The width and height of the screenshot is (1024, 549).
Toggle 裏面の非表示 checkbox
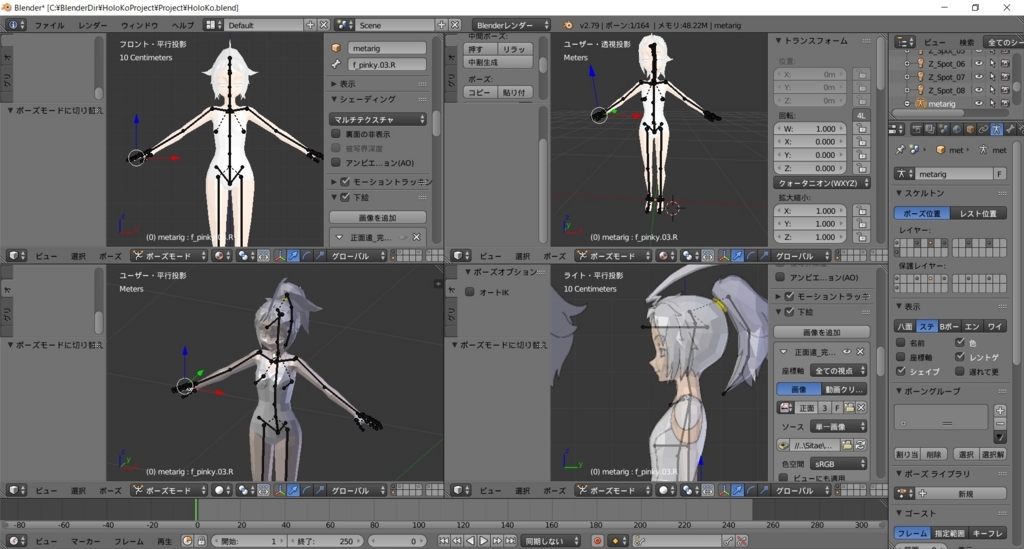(336, 134)
